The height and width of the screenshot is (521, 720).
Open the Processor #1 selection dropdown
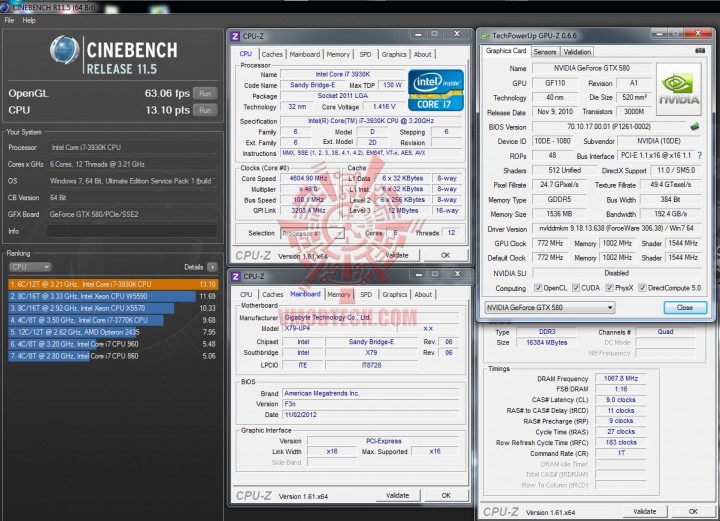pyautogui.click(x=312, y=233)
